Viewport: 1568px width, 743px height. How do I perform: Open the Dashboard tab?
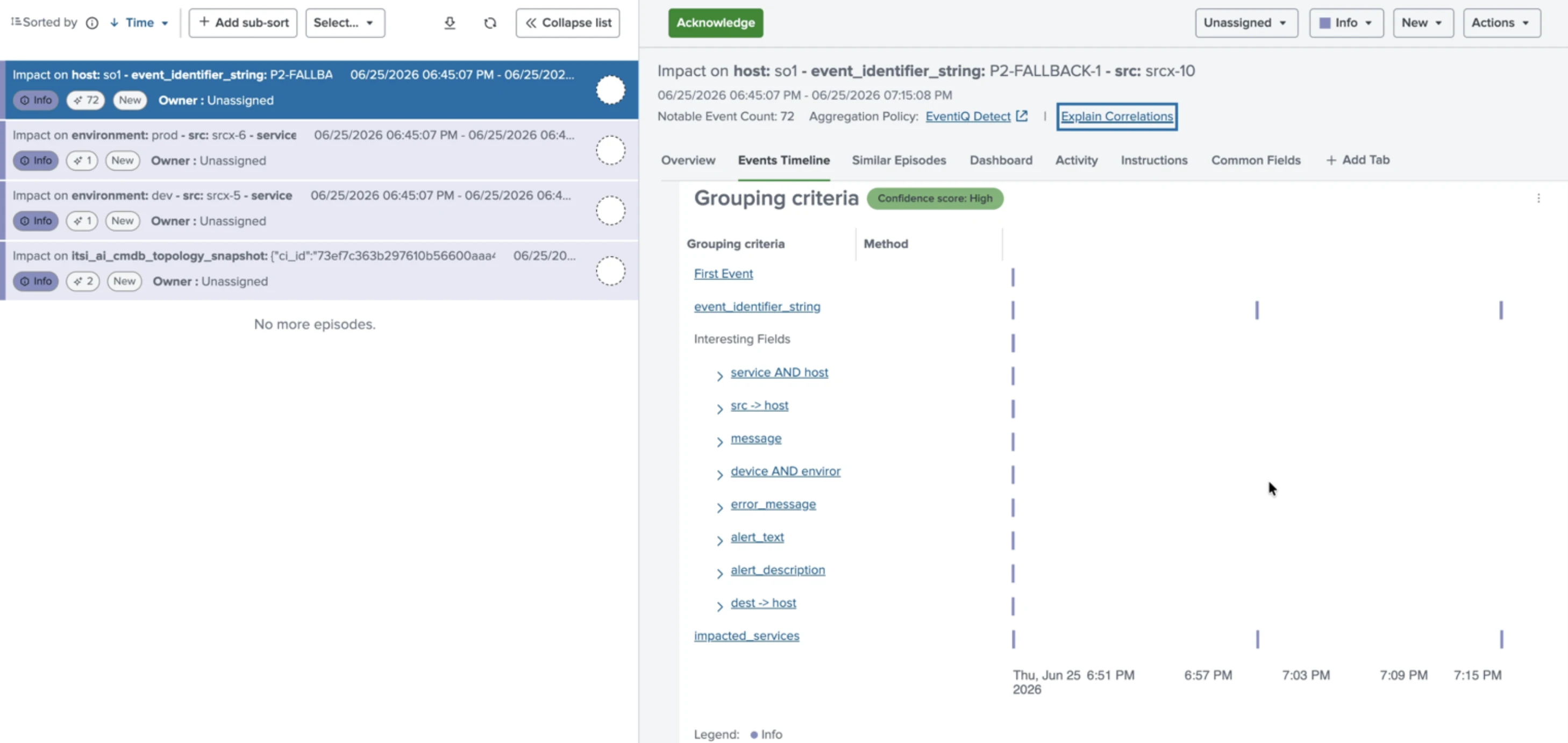1001,160
